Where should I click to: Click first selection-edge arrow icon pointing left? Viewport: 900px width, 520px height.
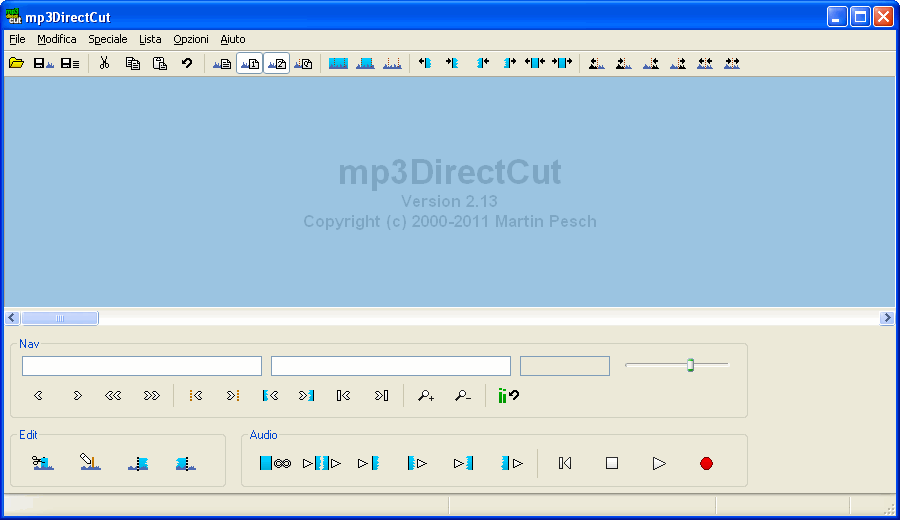[425, 63]
